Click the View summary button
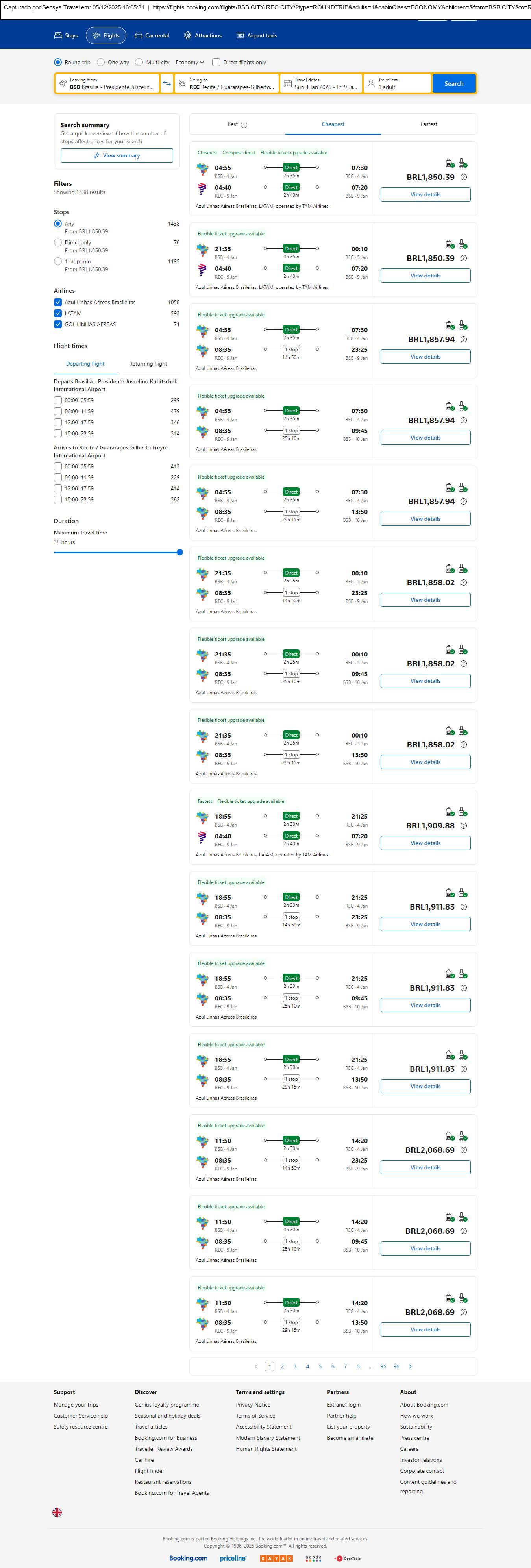Screen dimensions: 531x1568 tap(116, 156)
